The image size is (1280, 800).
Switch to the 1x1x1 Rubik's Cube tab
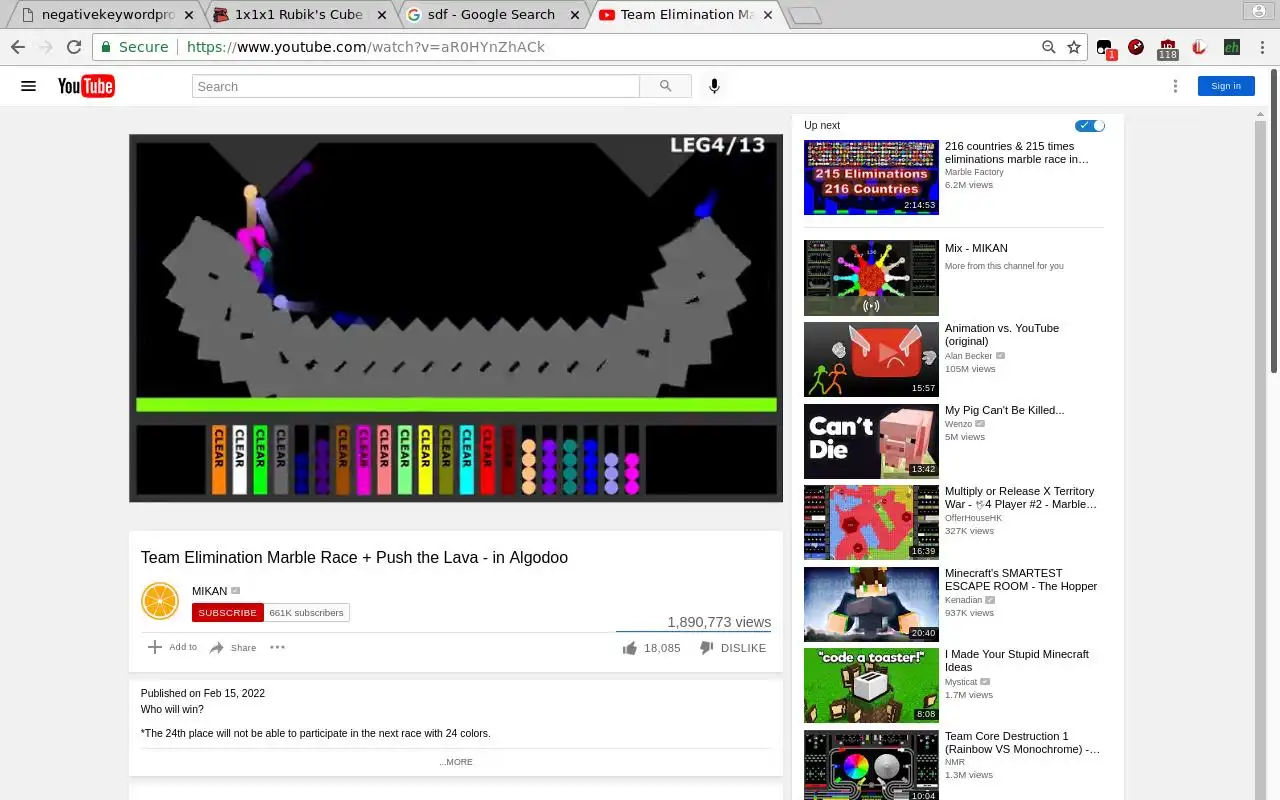coord(298,15)
